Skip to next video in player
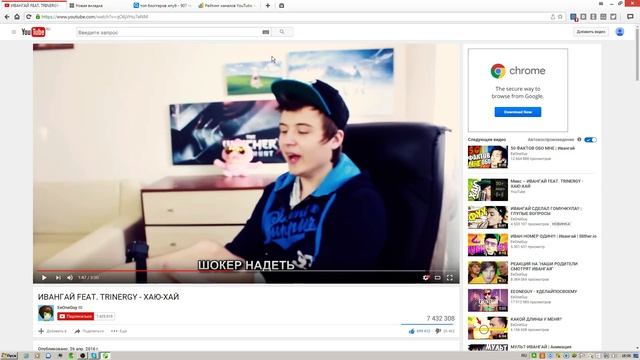 click(x=58, y=278)
